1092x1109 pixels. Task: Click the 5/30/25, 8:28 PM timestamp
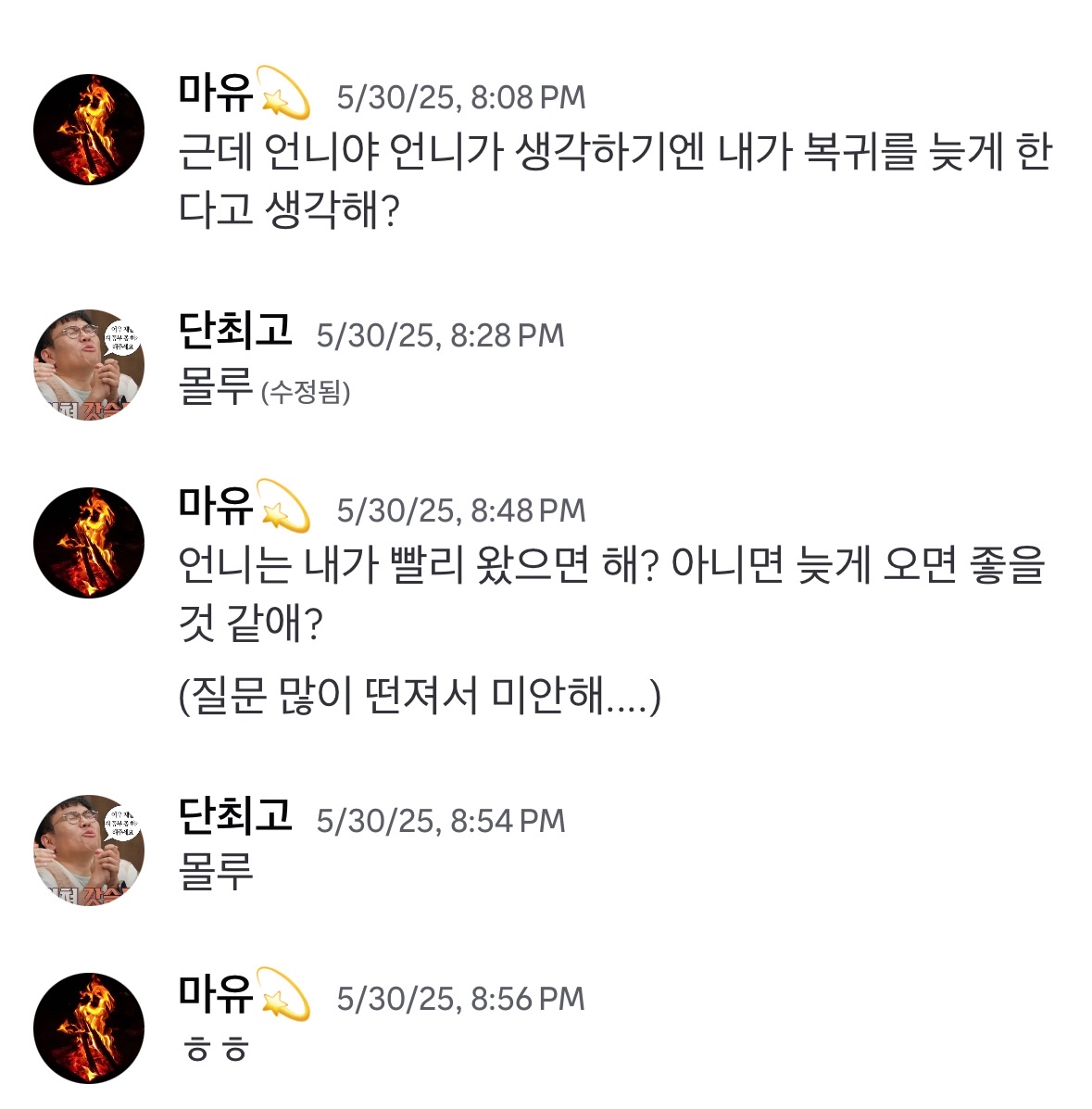[x=440, y=335]
